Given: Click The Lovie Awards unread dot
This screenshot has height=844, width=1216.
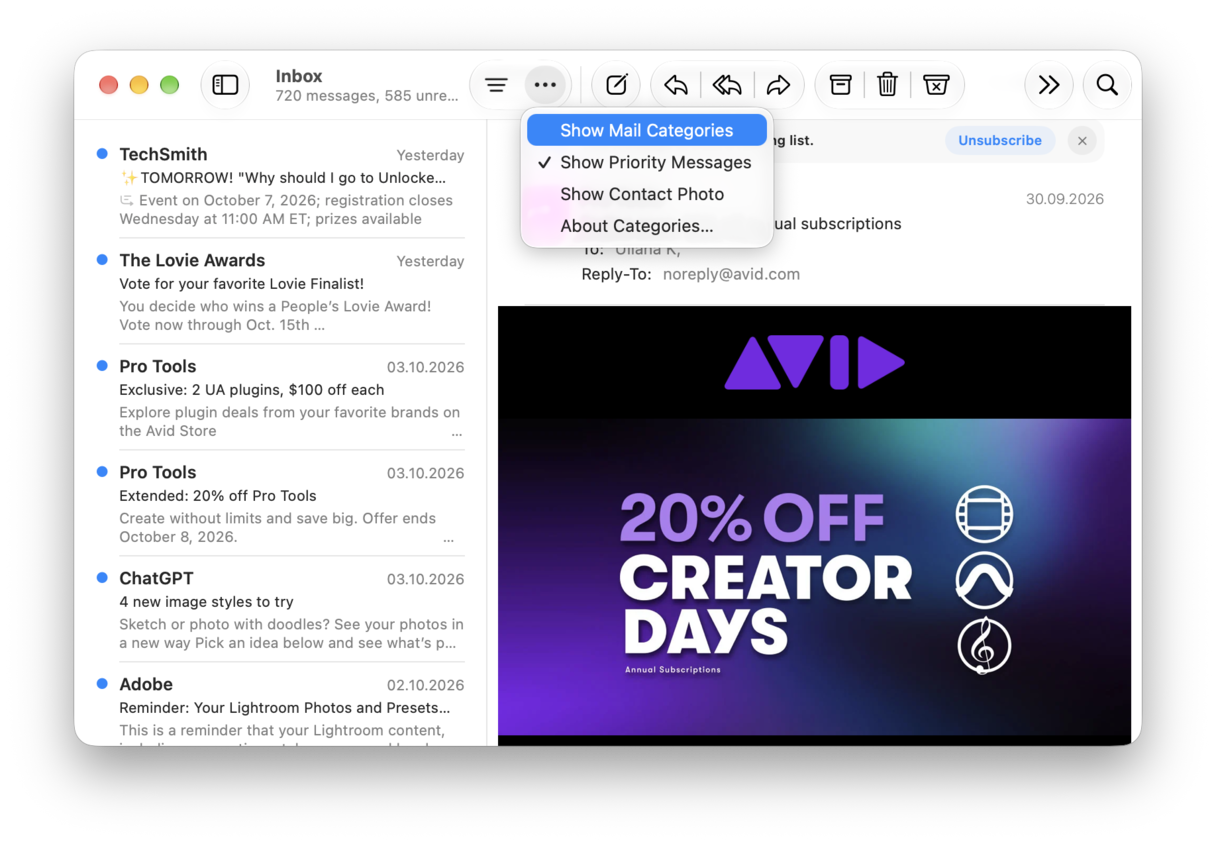Looking at the screenshot, I should (x=102, y=260).
